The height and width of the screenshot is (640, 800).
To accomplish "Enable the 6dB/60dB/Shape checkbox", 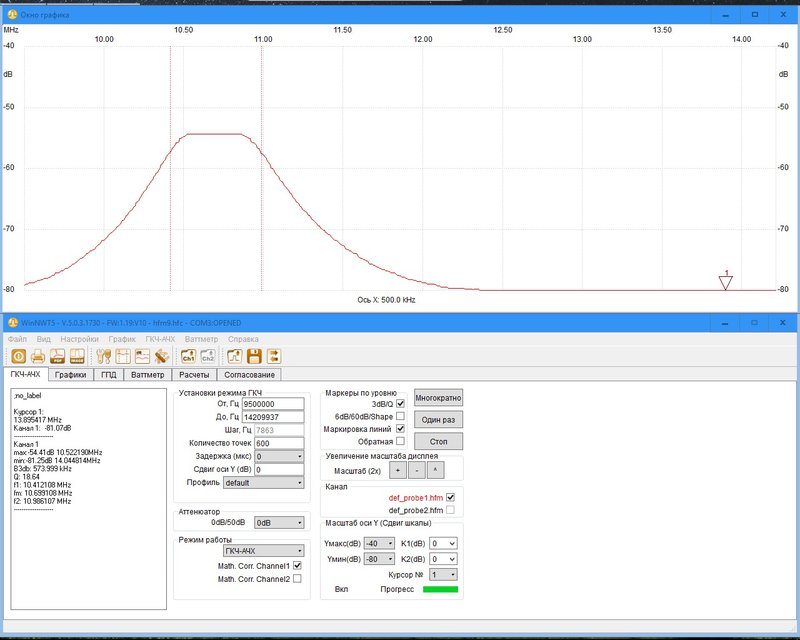I will pos(401,416).
